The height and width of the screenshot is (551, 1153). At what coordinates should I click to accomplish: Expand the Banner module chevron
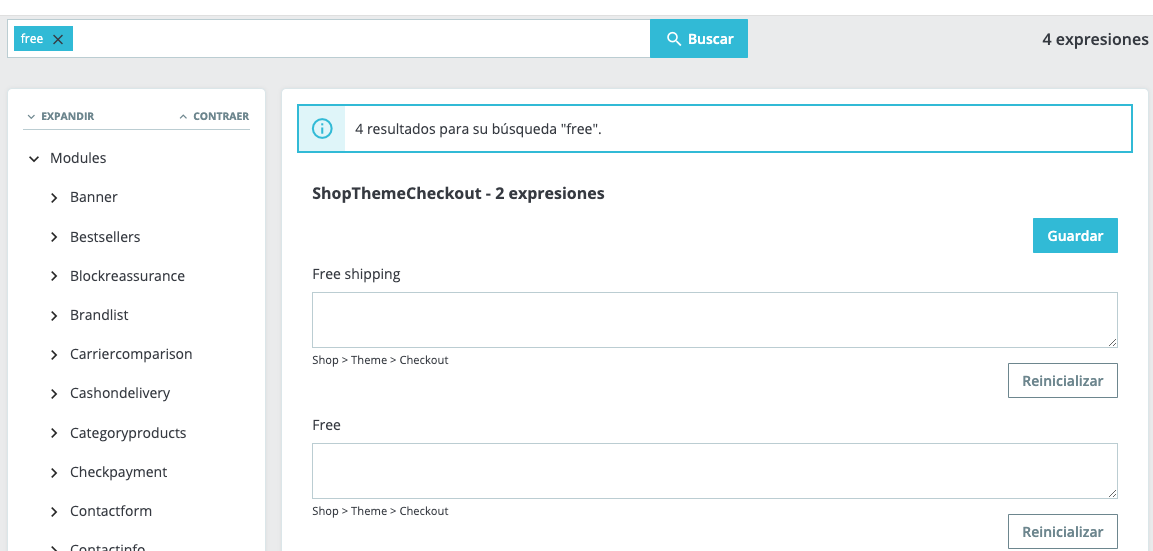click(x=54, y=198)
